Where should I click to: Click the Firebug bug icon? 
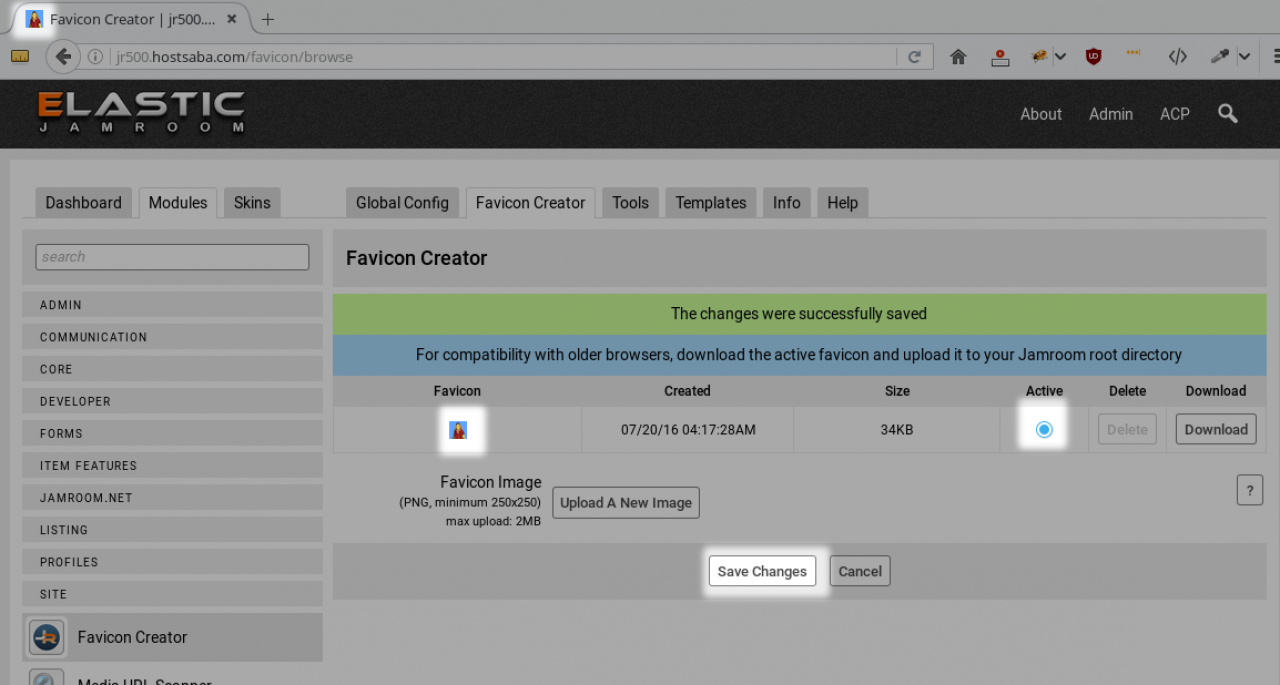1040,57
